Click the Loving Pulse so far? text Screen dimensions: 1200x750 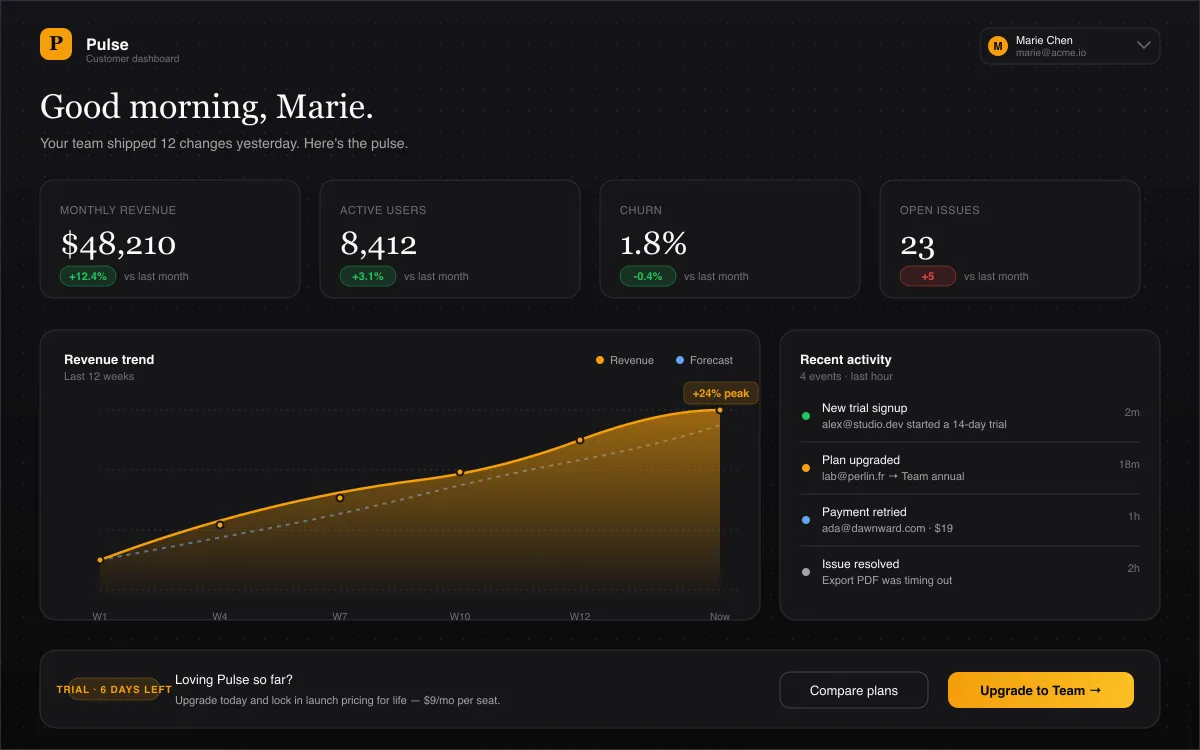(234, 680)
